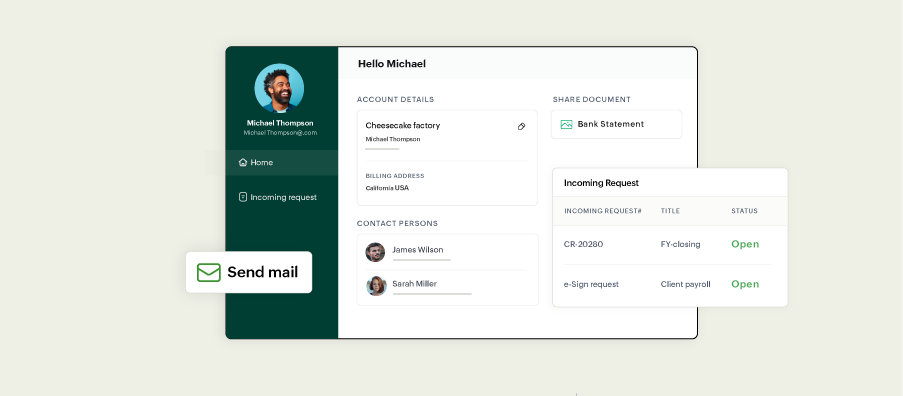Click Open status for CR-20280
The width and height of the screenshot is (903, 396).
coord(745,244)
